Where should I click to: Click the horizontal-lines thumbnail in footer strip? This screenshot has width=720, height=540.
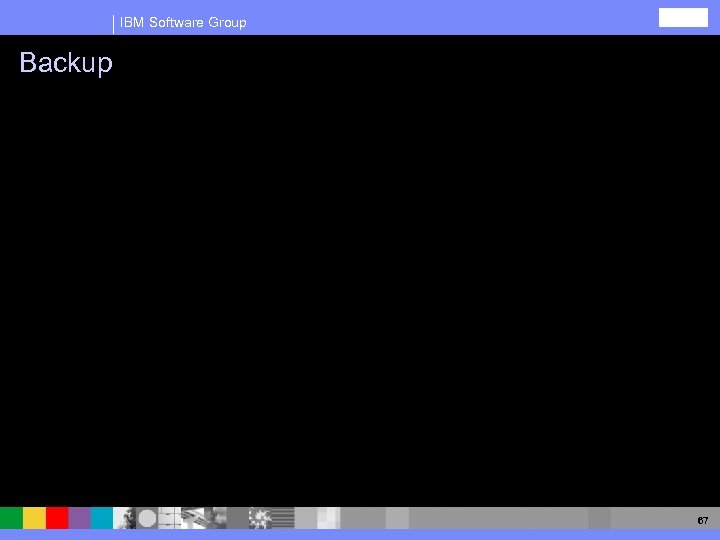coord(283,518)
